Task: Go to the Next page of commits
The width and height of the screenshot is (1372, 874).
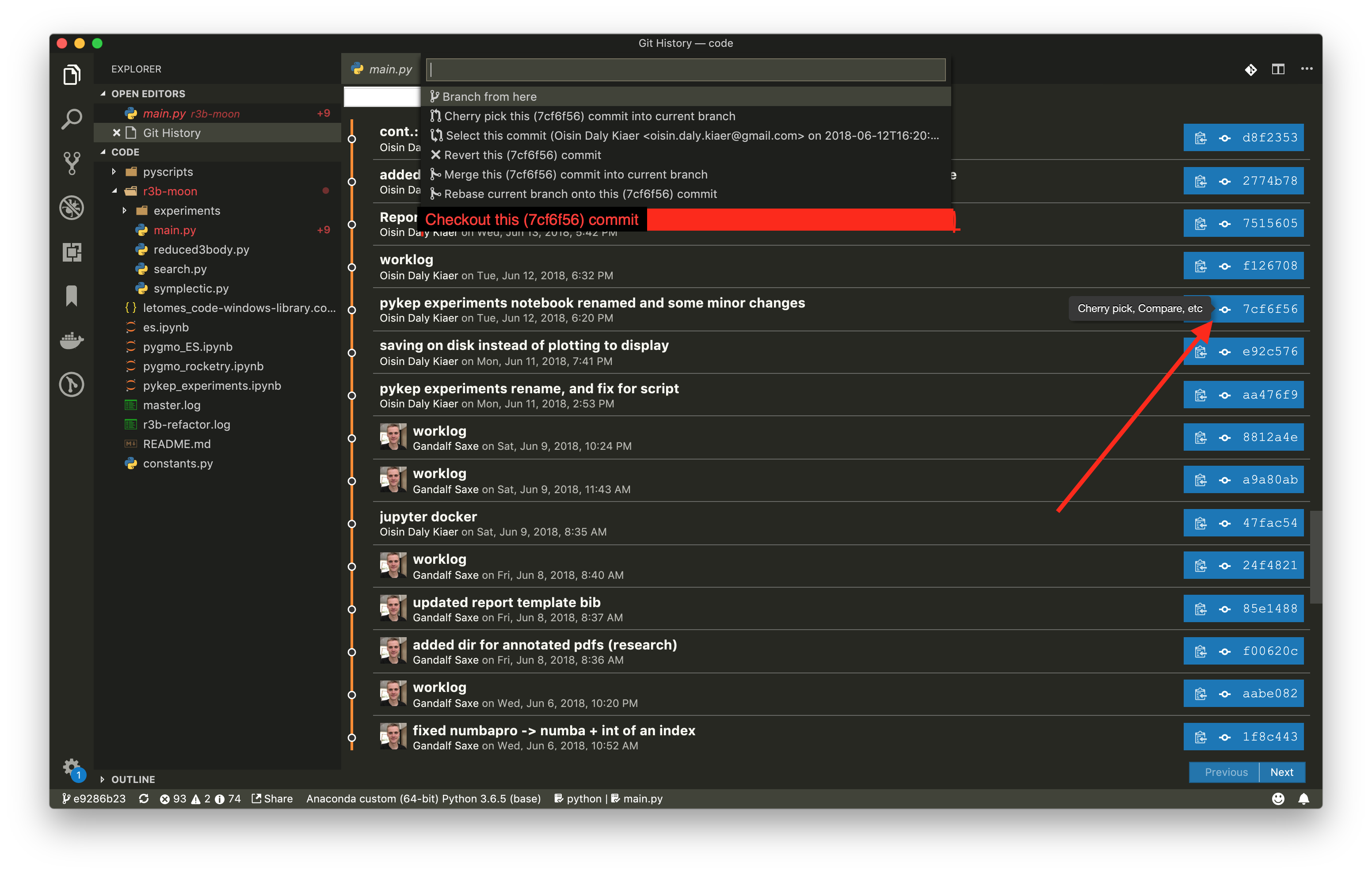Action: click(x=1281, y=772)
